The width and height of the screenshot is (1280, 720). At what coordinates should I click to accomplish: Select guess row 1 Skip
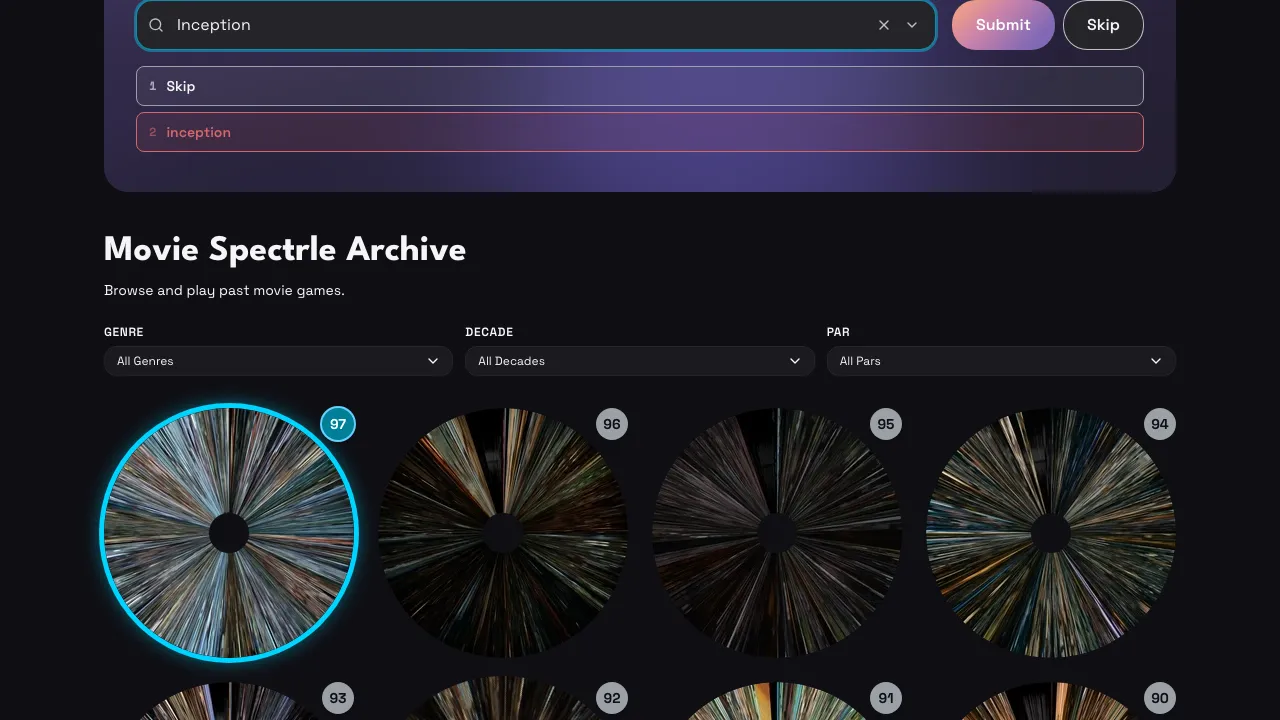[x=640, y=86]
